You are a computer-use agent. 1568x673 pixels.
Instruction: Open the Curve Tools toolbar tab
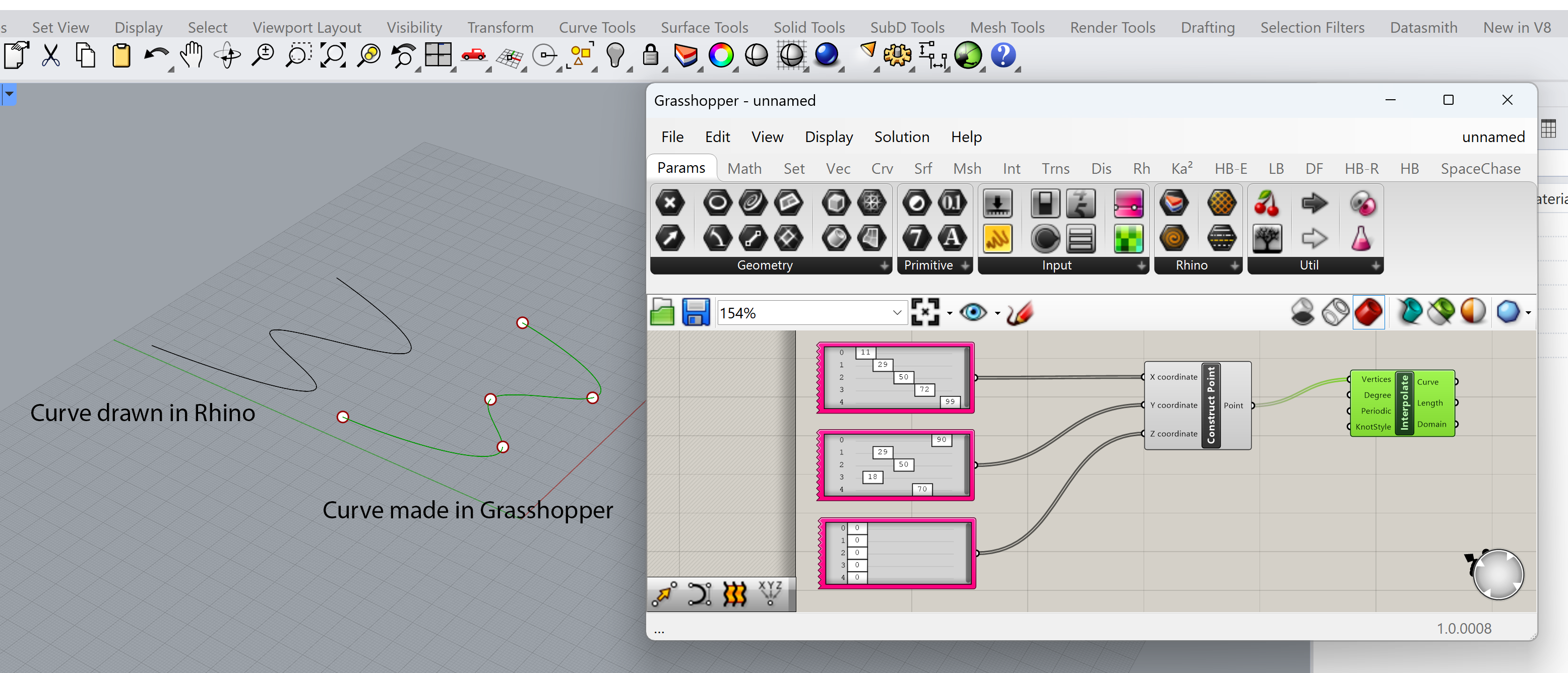597,27
